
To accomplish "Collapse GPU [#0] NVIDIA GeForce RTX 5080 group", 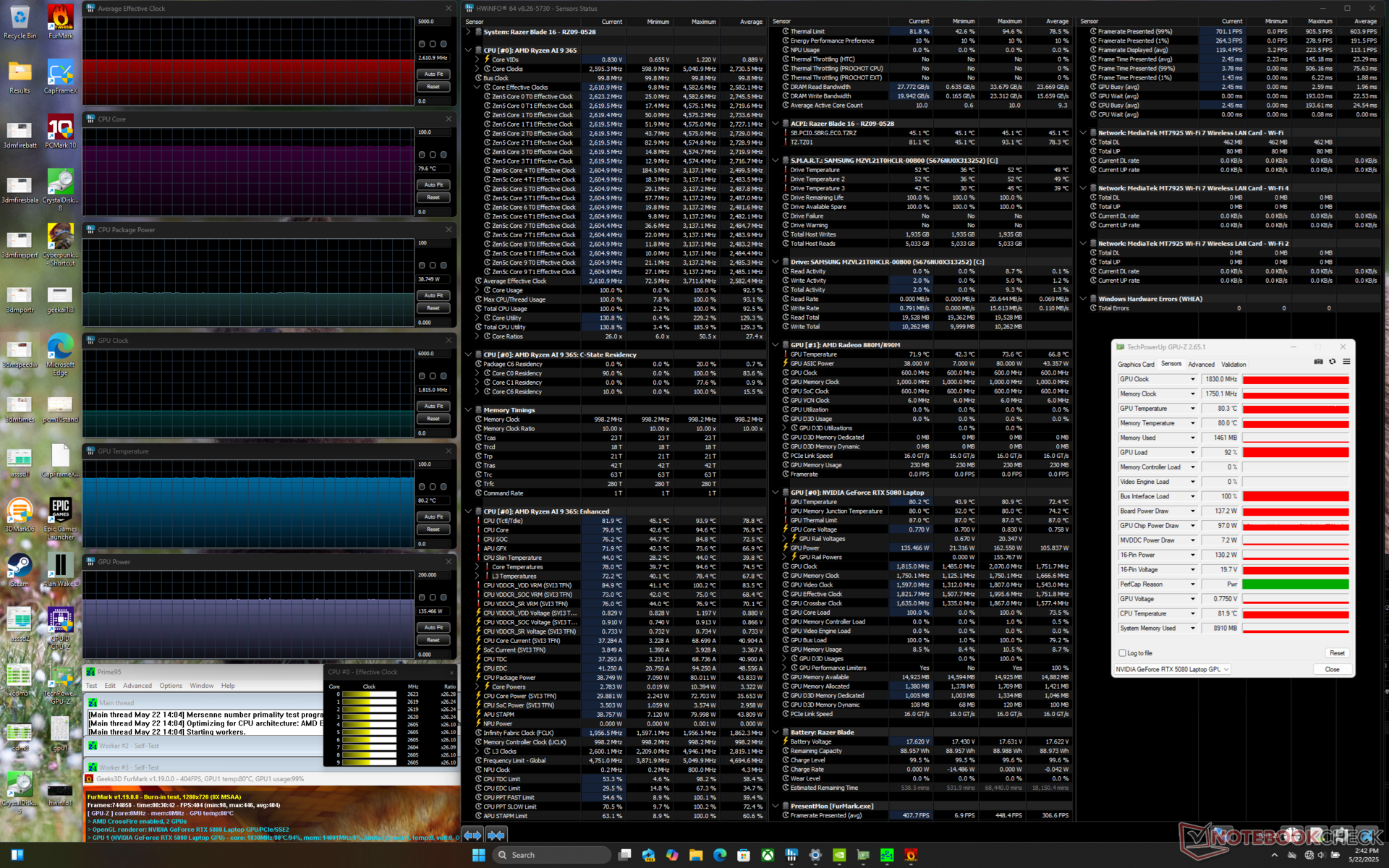I will click(776, 493).
